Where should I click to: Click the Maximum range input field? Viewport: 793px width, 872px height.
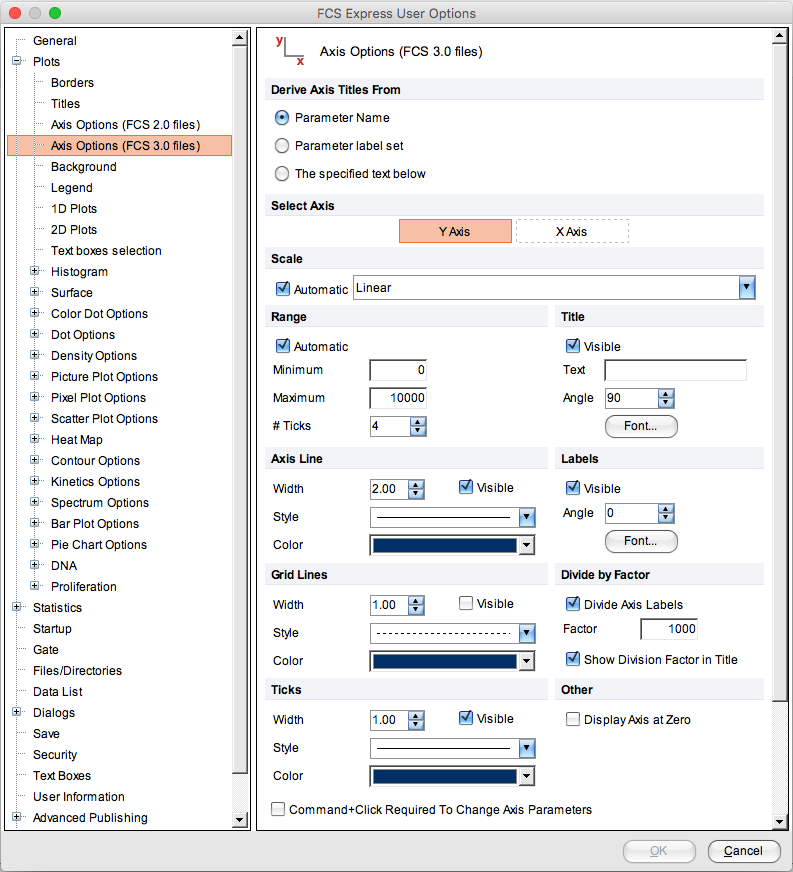click(x=399, y=398)
